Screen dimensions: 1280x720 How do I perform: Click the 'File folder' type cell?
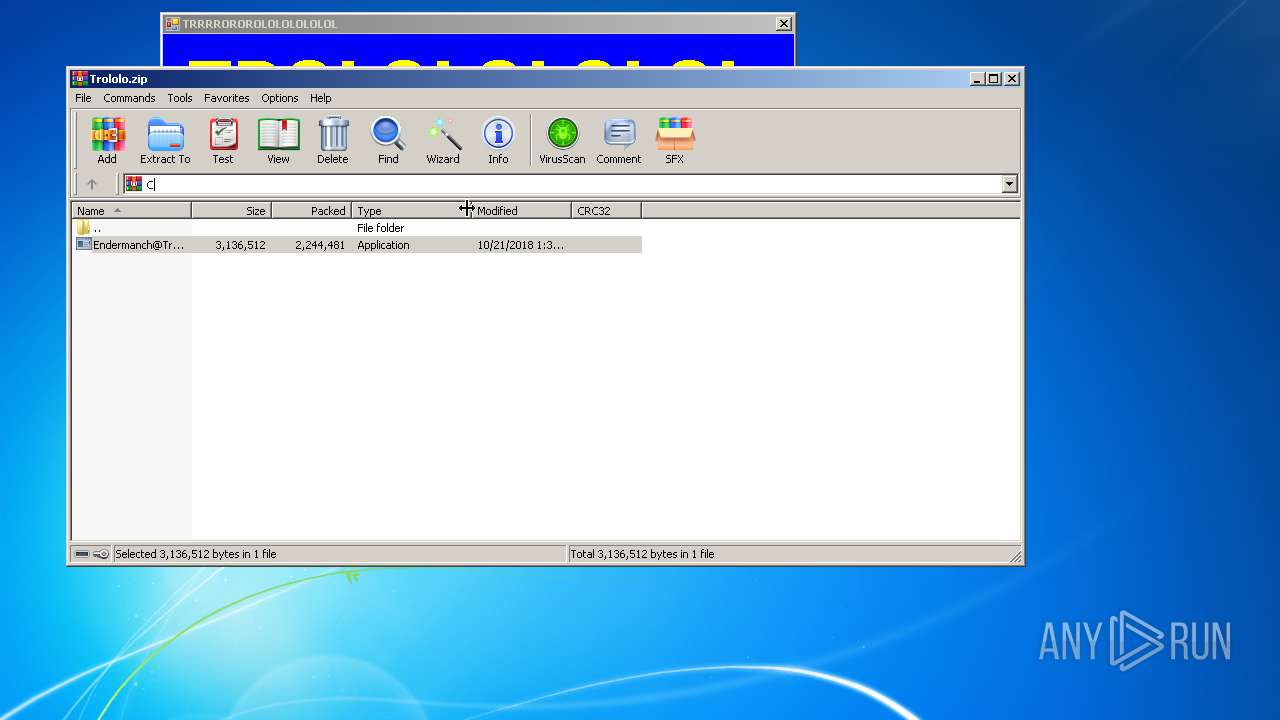(x=380, y=228)
